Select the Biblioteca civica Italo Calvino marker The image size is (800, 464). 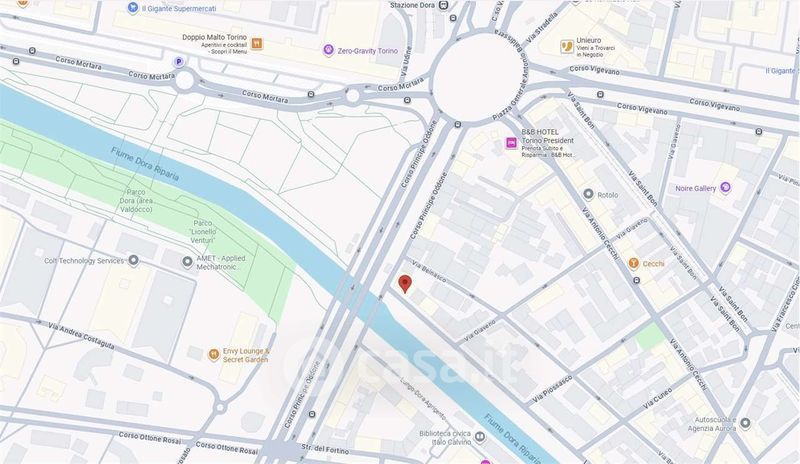(x=480, y=437)
